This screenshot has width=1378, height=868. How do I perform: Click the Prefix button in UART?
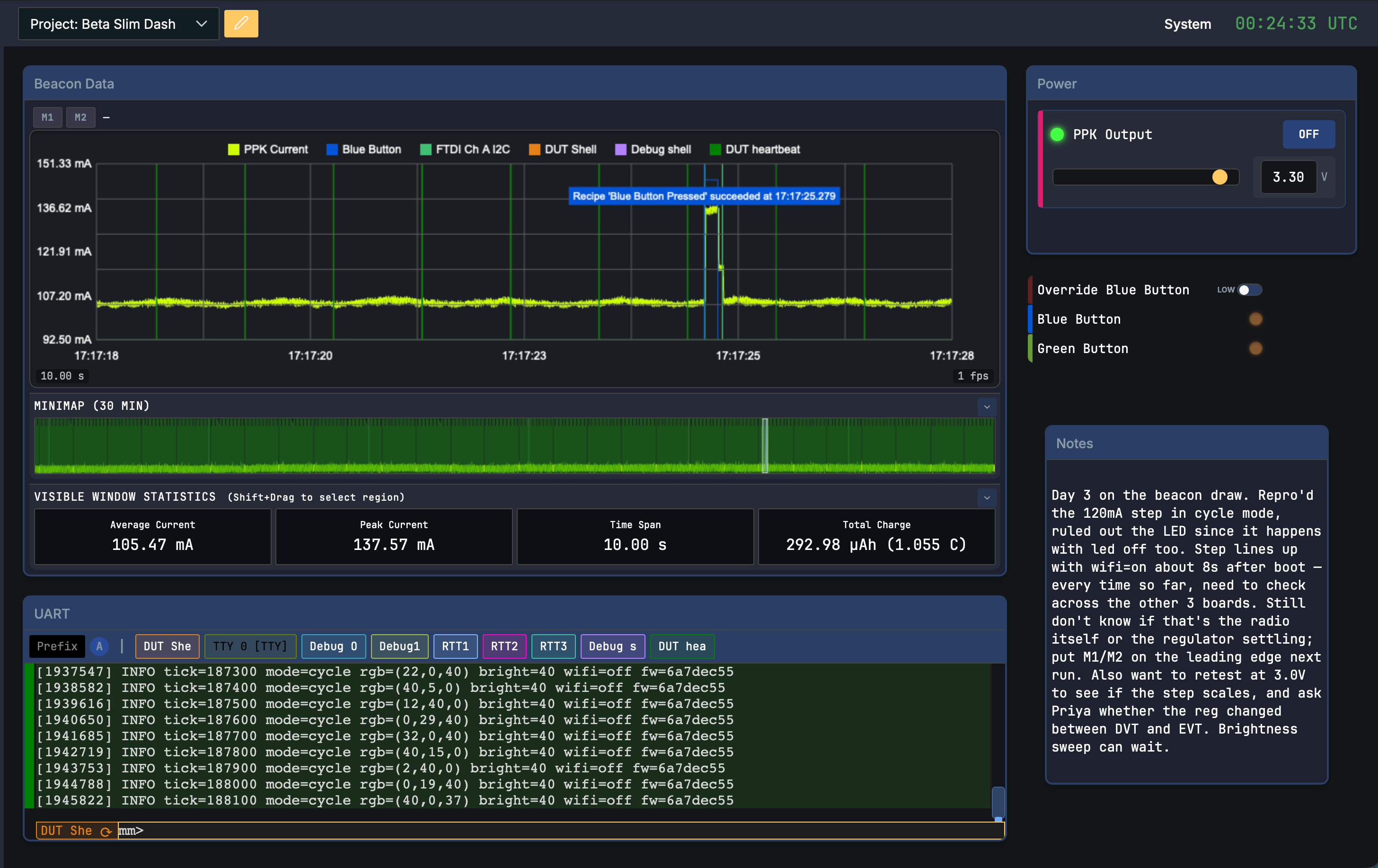point(57,646)
